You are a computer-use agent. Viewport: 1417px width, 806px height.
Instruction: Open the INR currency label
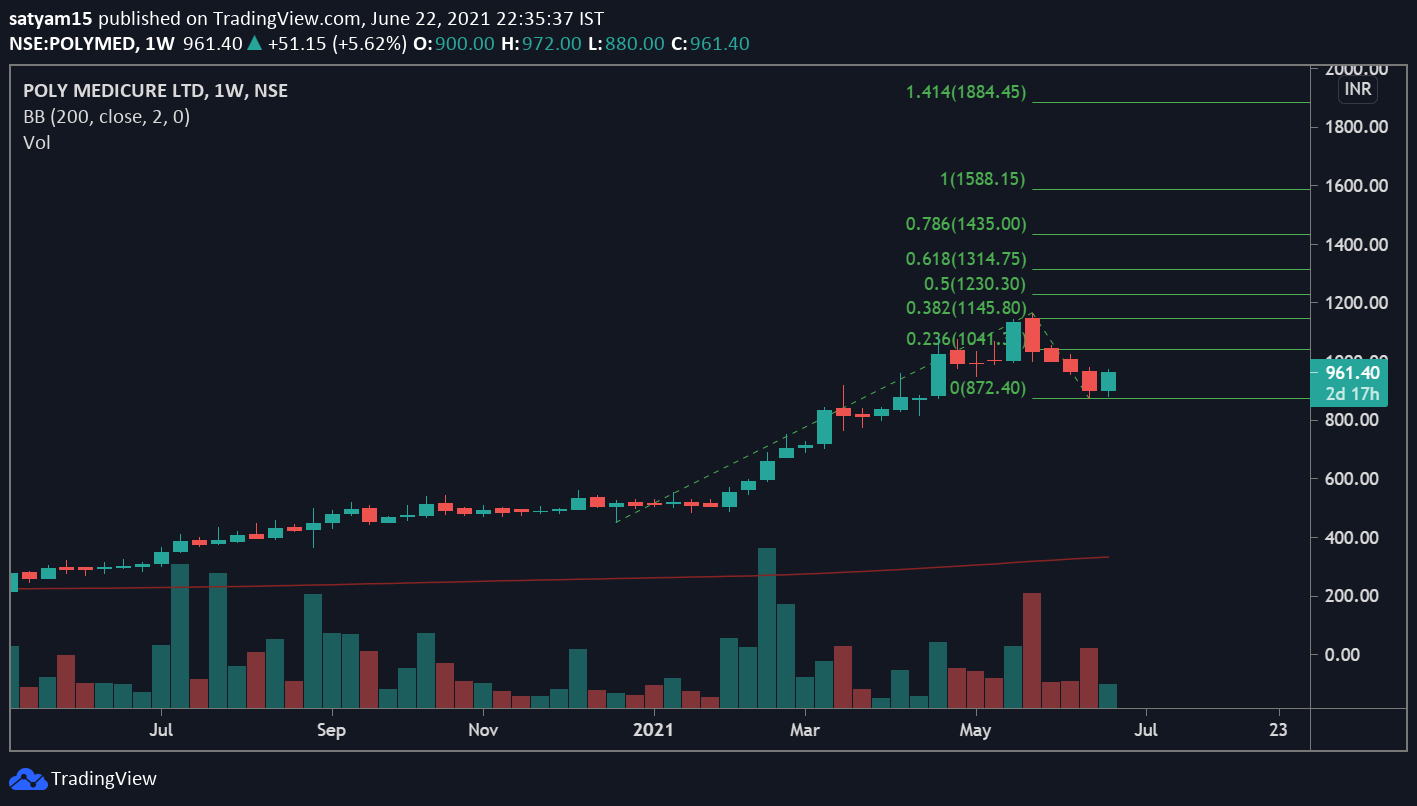(x=1358, y=90)
